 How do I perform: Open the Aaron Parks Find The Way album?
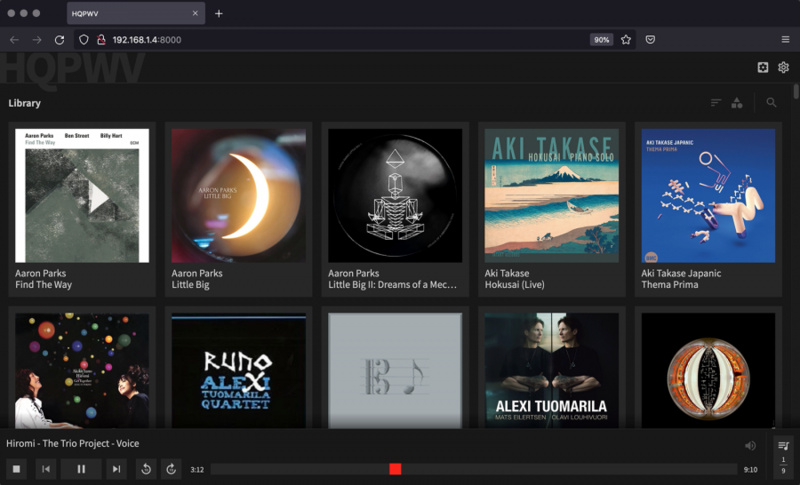click(83, 195)
